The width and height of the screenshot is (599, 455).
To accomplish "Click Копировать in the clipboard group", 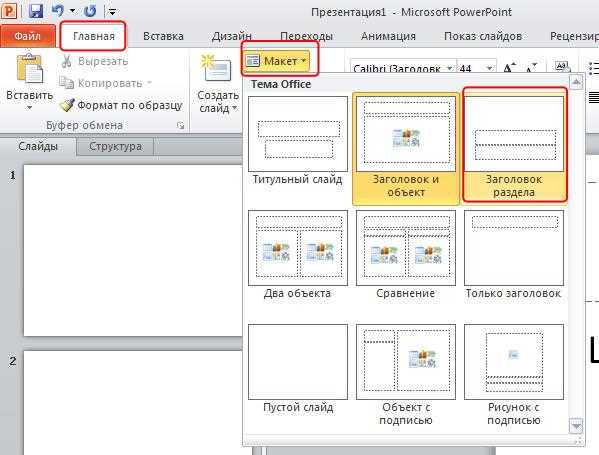I will (x=101, y=83).
